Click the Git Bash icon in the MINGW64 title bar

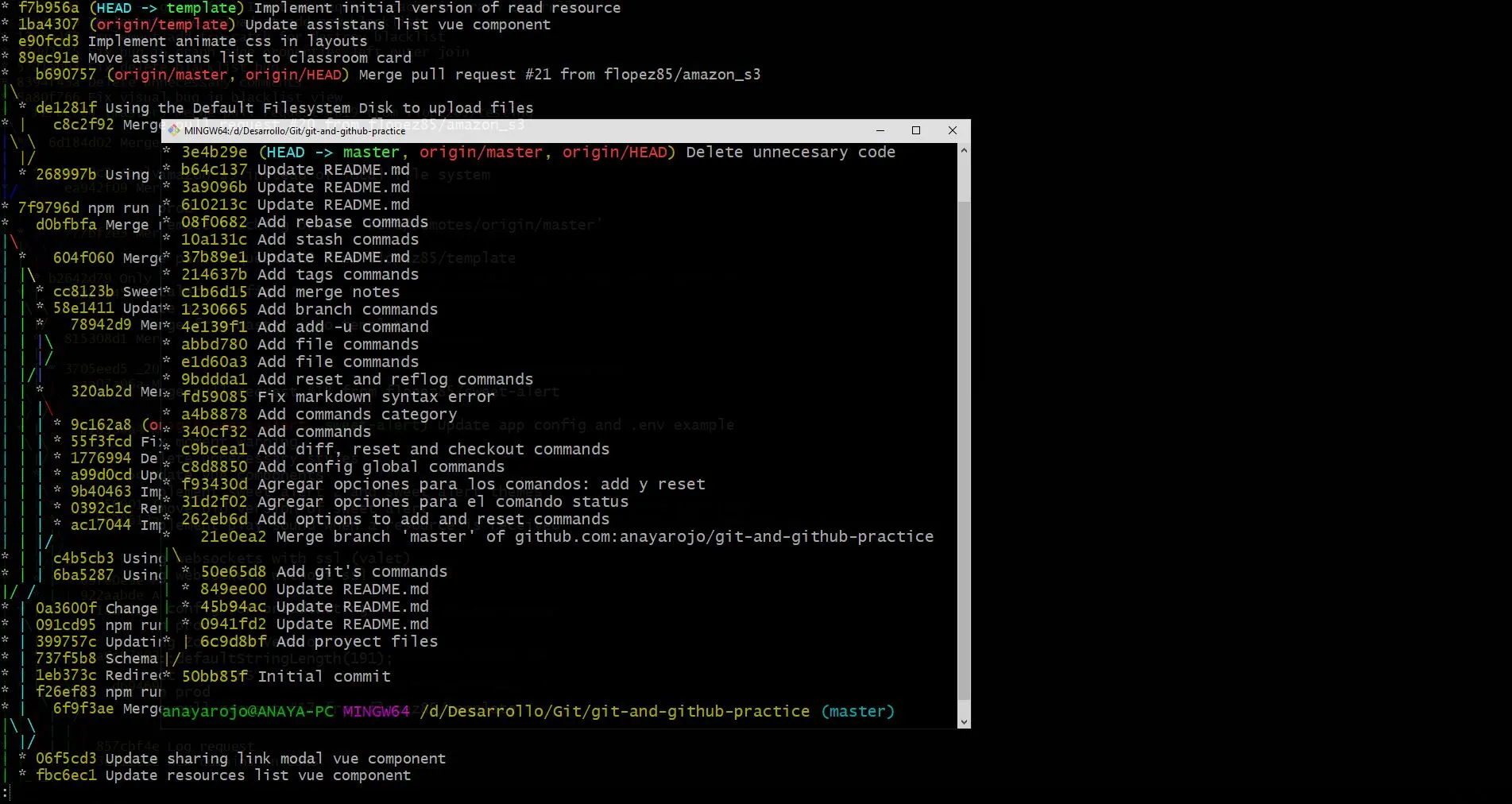tap(174, 130)
